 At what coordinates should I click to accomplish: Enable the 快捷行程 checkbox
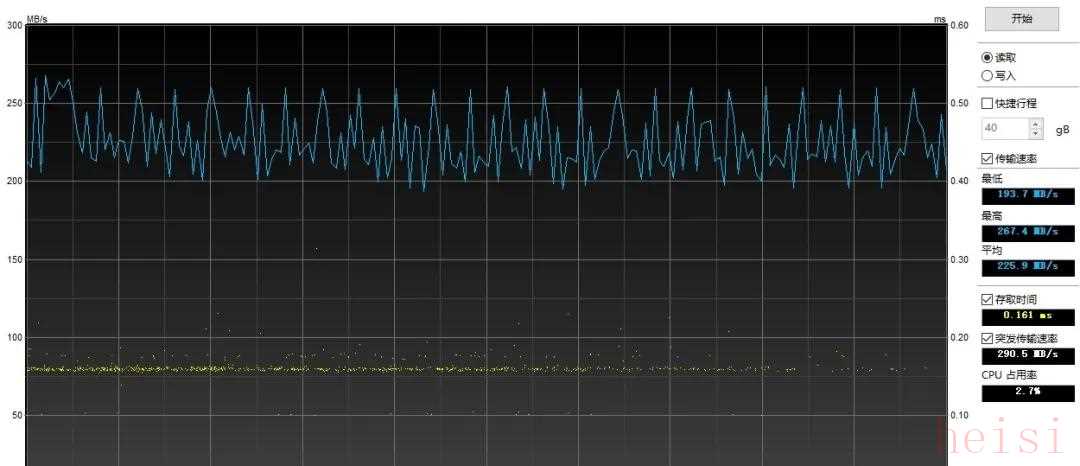pos(988,103)
